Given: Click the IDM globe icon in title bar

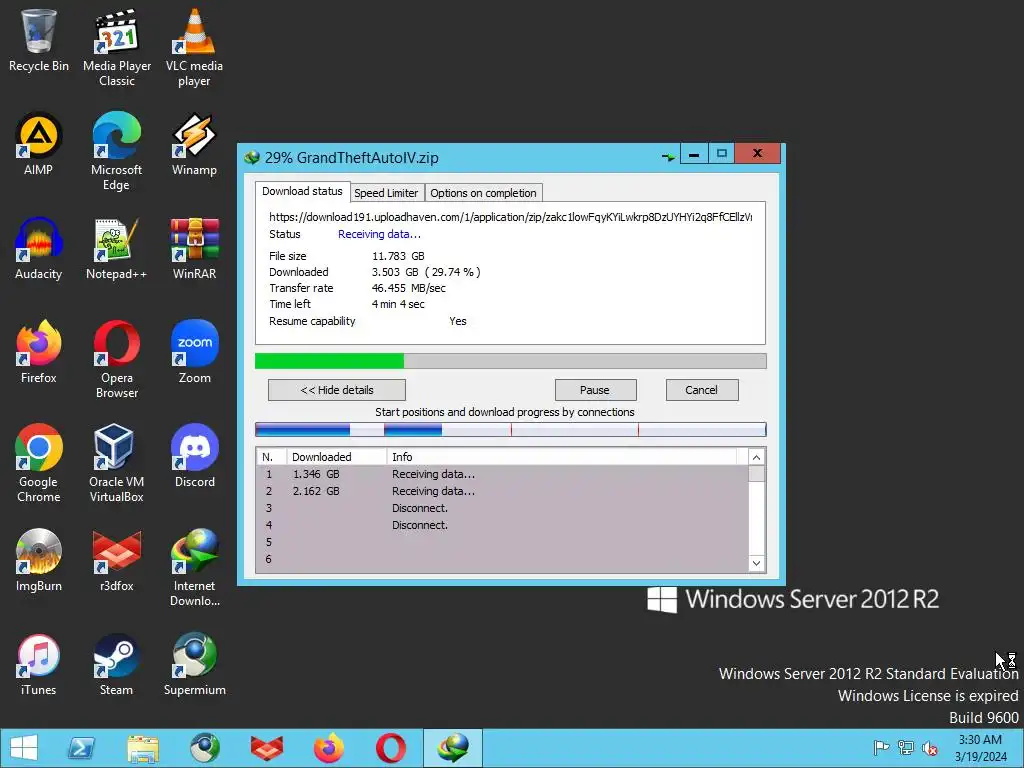Looking at the screenshot, I should 252,157.
